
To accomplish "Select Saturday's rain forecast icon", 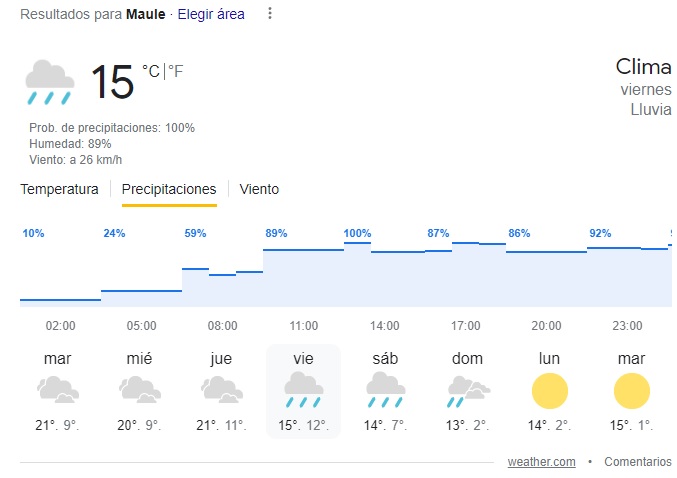I will [x=385, y=389].
